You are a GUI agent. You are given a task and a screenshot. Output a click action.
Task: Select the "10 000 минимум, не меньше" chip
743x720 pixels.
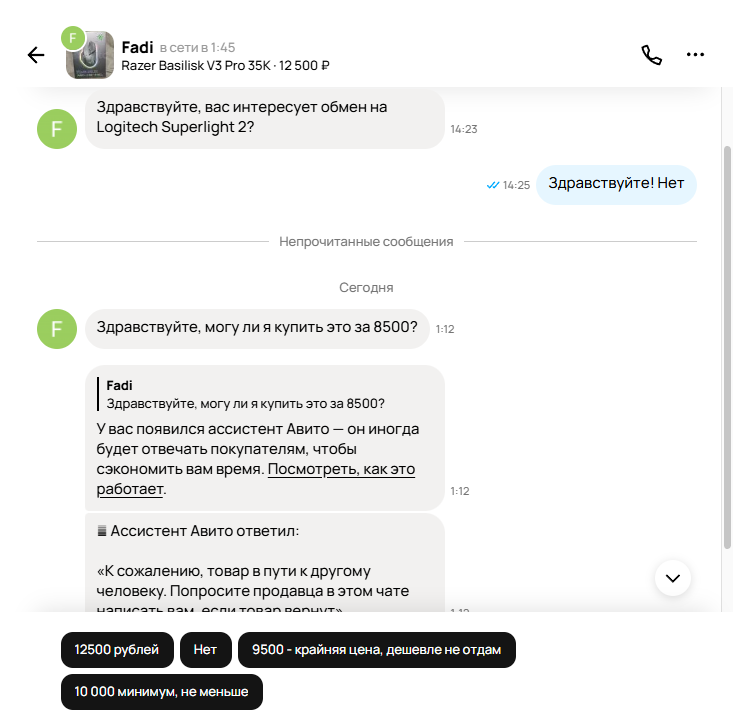pyautogui.click(x=161, y=692)
